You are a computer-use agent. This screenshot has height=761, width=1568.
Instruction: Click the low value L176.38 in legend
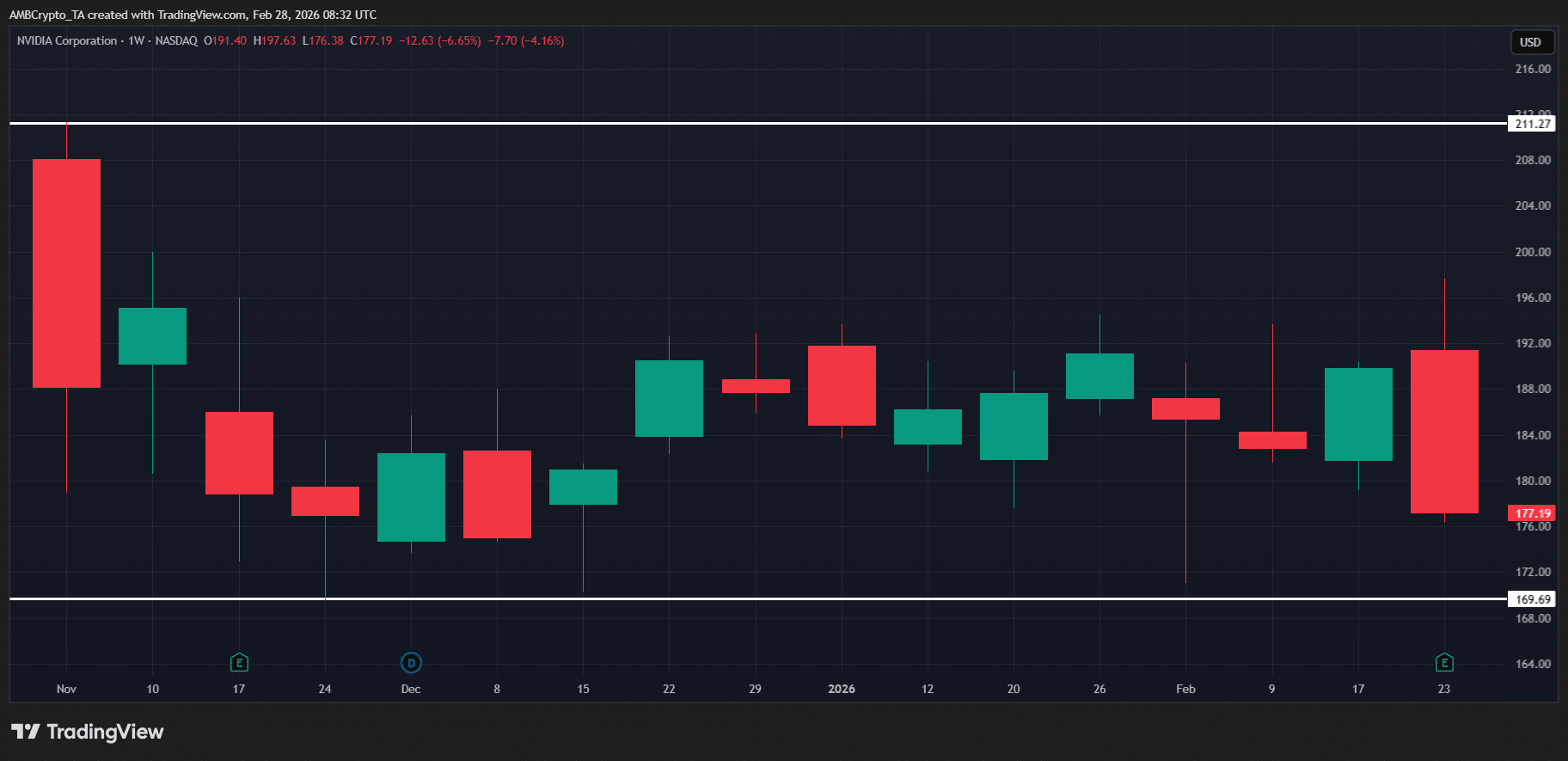pos(322,40)
